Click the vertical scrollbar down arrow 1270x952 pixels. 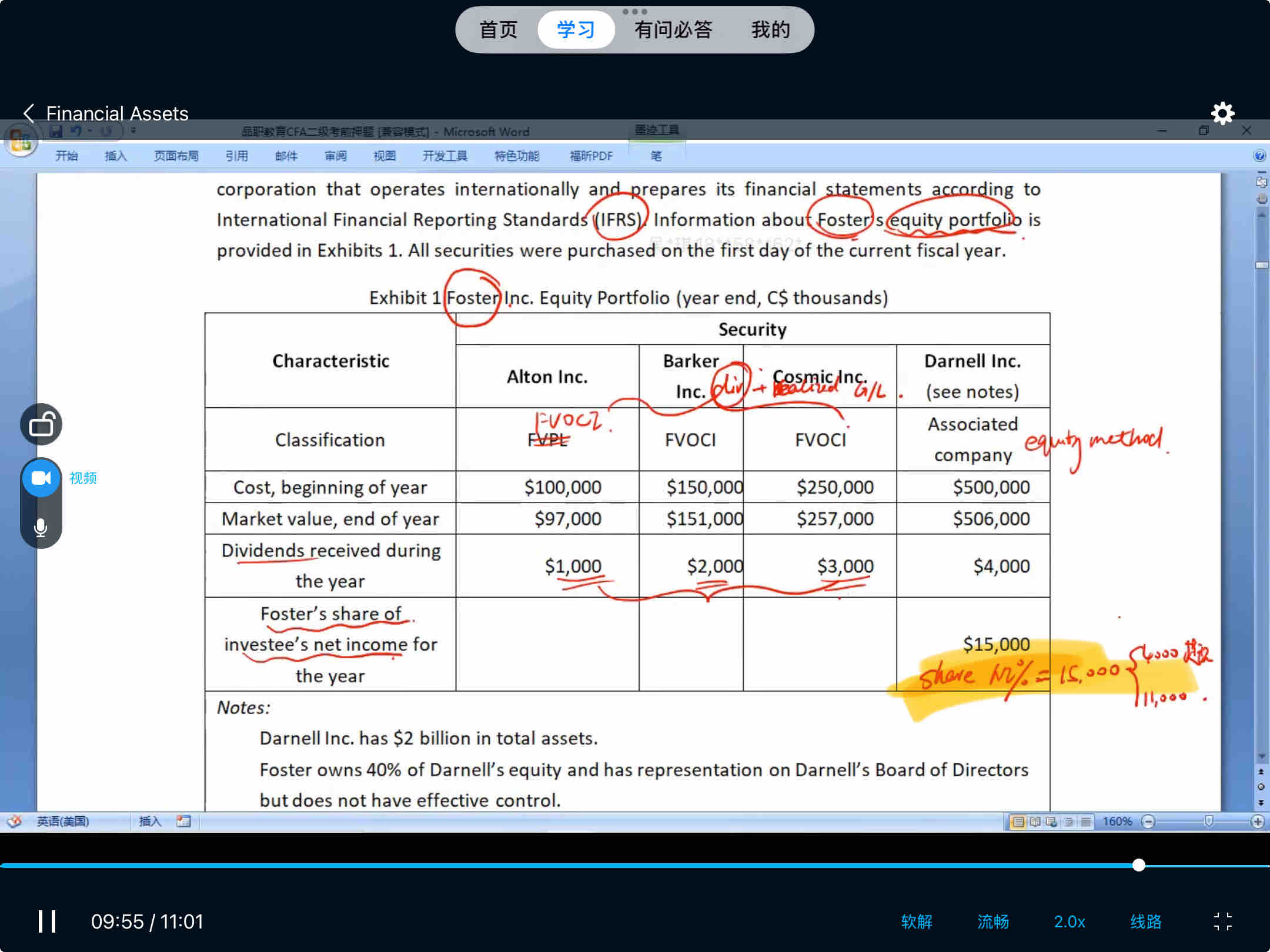(1261, 756)
